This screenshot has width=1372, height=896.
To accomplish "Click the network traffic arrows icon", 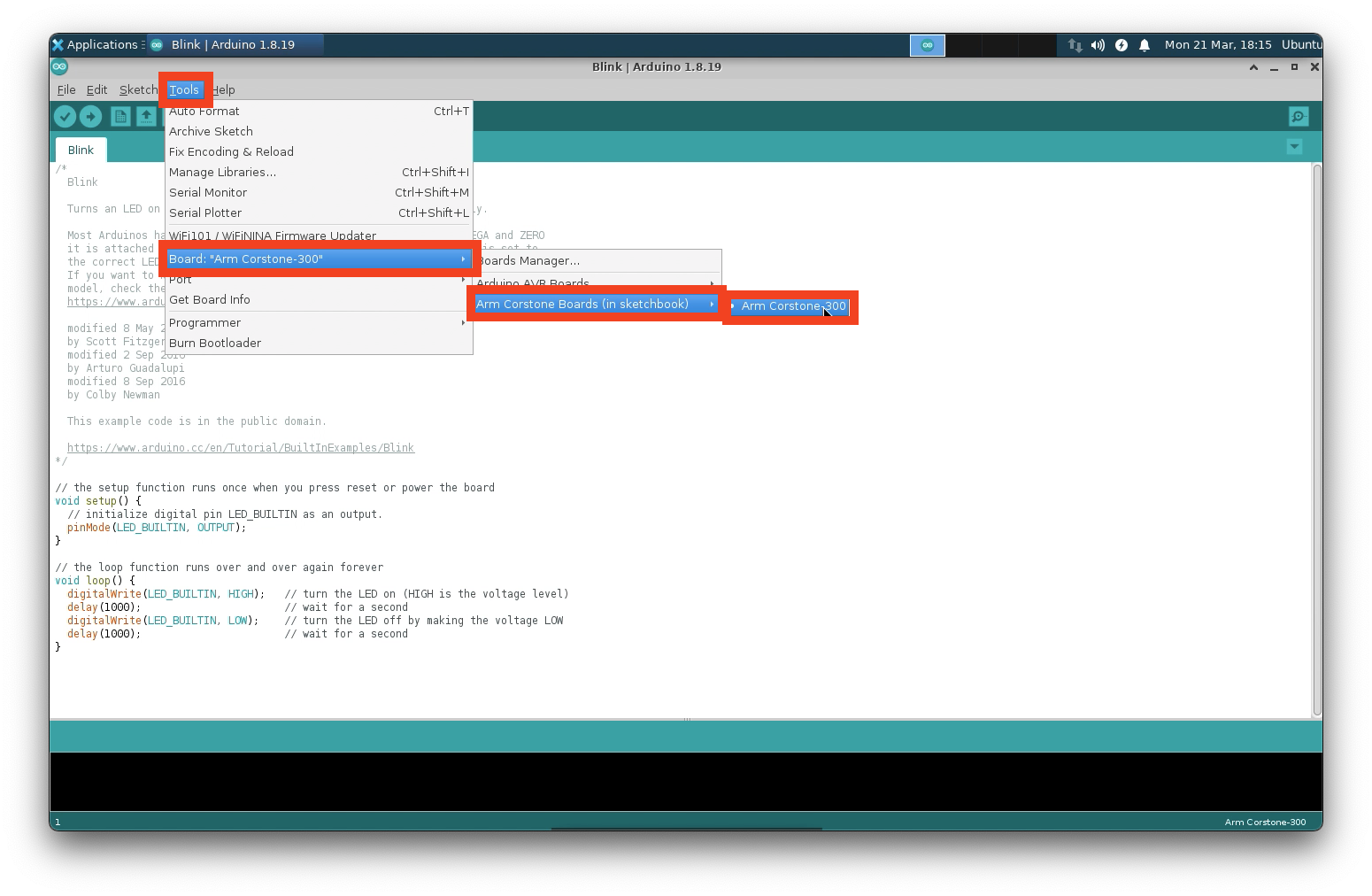I will (x=1075, y=44).
